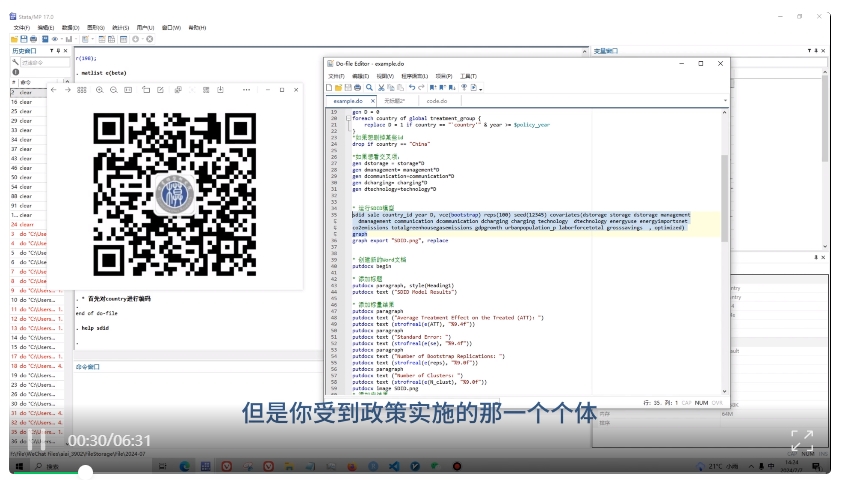
Task: Go to previous image in the photo viewer
Action: click(53, 90)
